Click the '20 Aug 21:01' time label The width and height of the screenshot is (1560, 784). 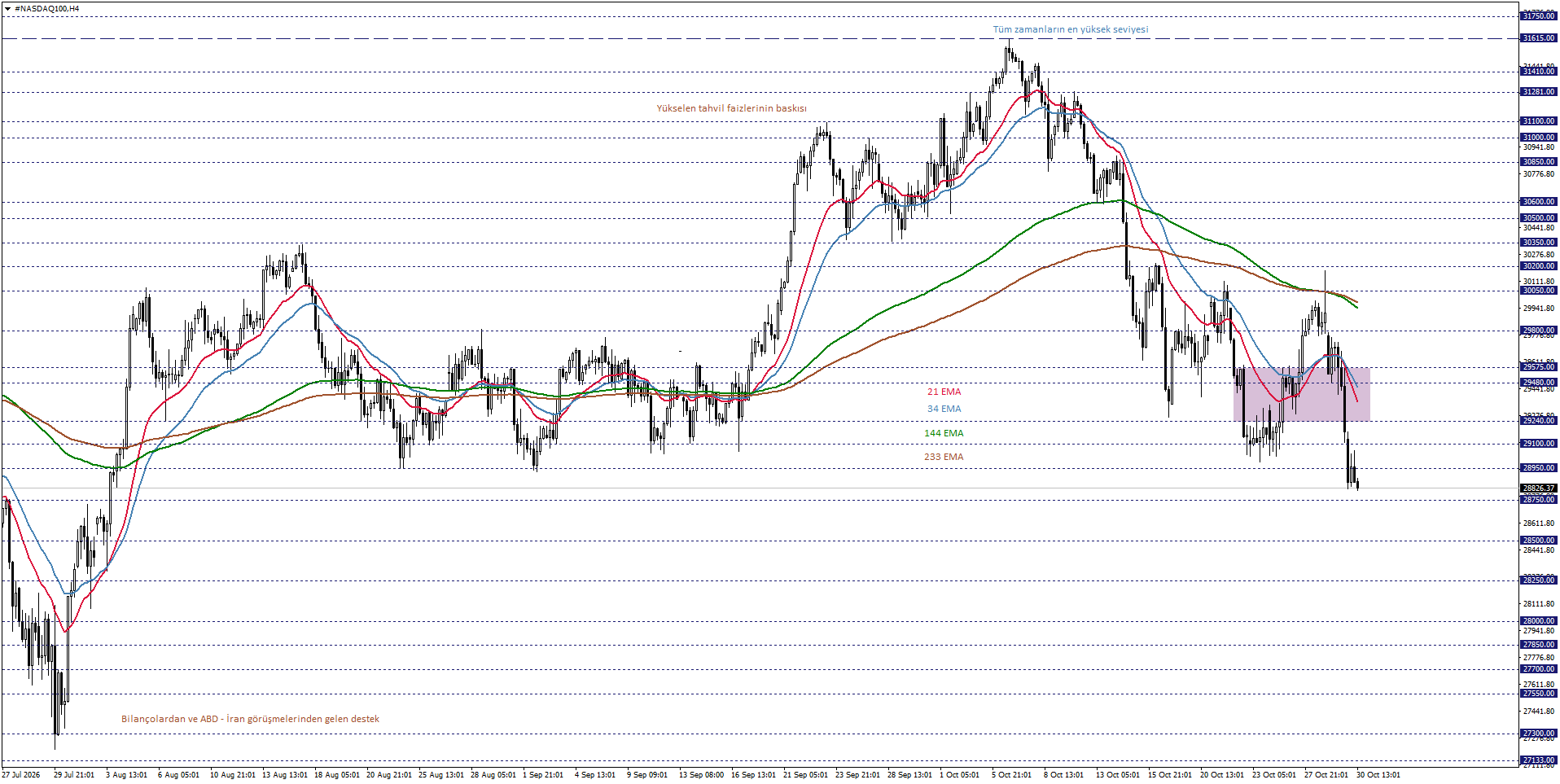(x=389, y=775)
